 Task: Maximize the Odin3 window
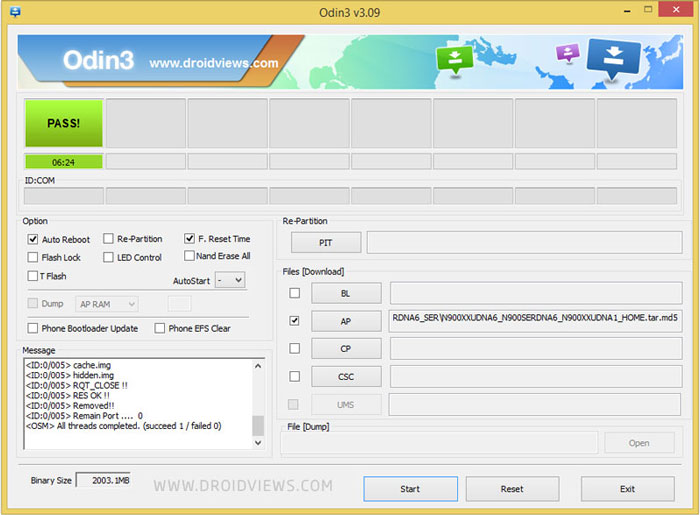click(x=648, y=9)
